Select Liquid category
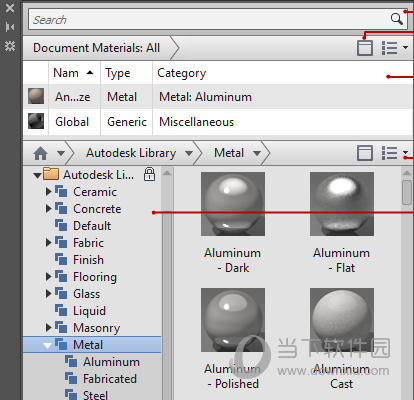Image resolution: width=414 pixels, height=400 pixels. point(89,311)
